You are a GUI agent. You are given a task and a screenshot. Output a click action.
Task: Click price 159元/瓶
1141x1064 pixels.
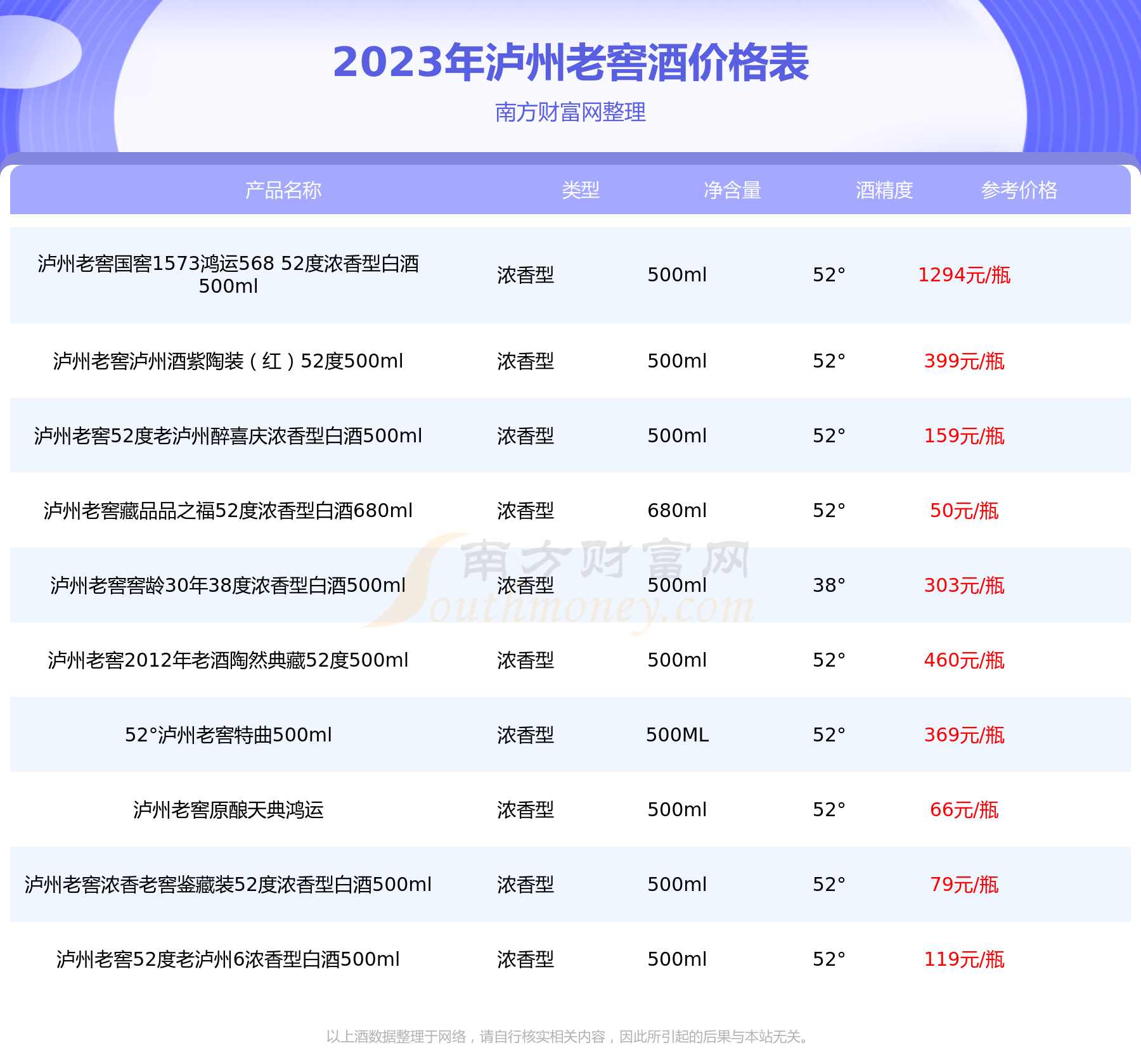click(x=964, y=436)
